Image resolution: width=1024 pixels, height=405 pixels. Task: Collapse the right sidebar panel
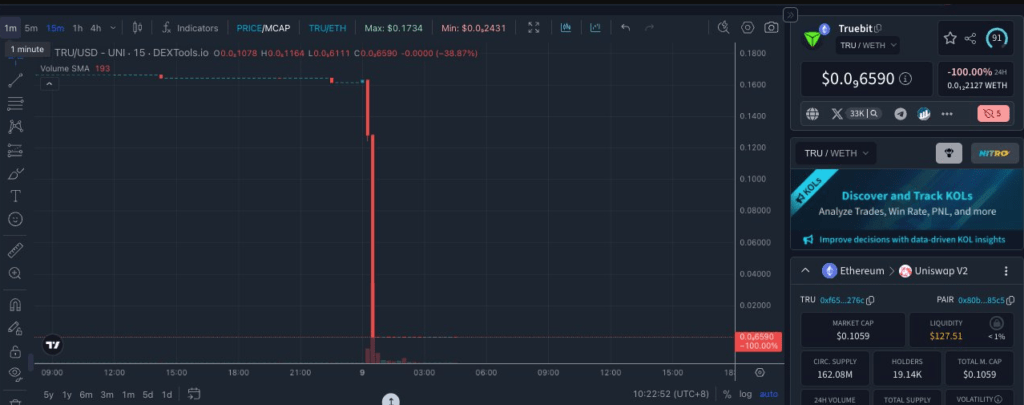coord(790,14)
